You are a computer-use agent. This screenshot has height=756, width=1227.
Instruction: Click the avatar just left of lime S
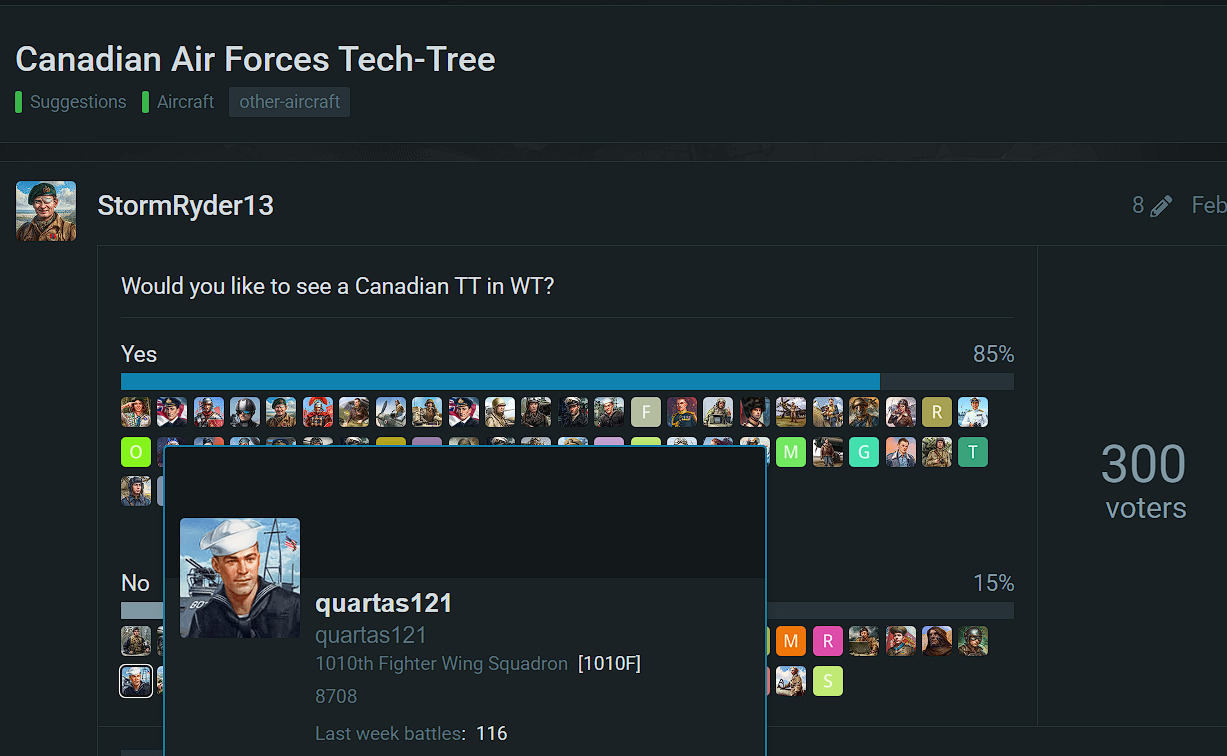[x=791, y=681]
